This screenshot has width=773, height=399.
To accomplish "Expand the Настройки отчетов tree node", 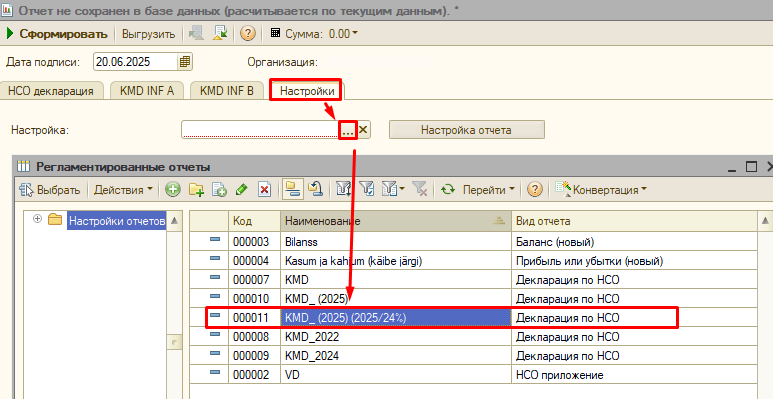I will [x=37, y=219].
